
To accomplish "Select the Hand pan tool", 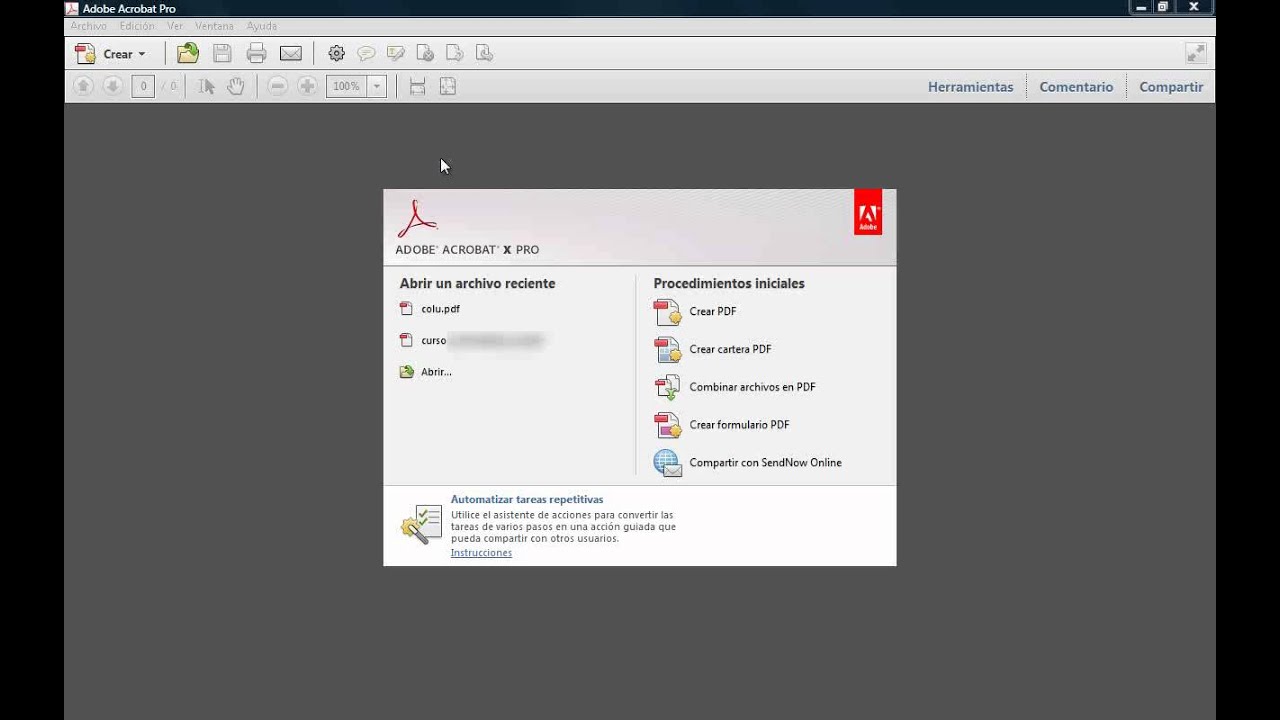I will (235, 87).
